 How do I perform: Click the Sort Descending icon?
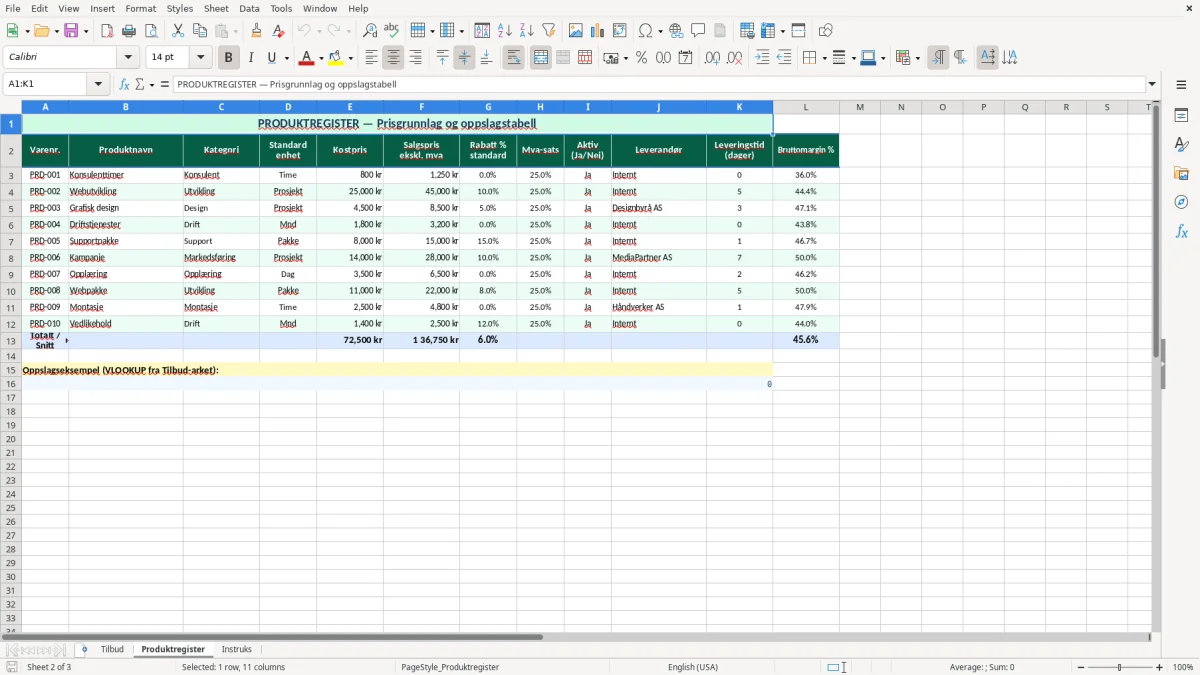point(527,31)
